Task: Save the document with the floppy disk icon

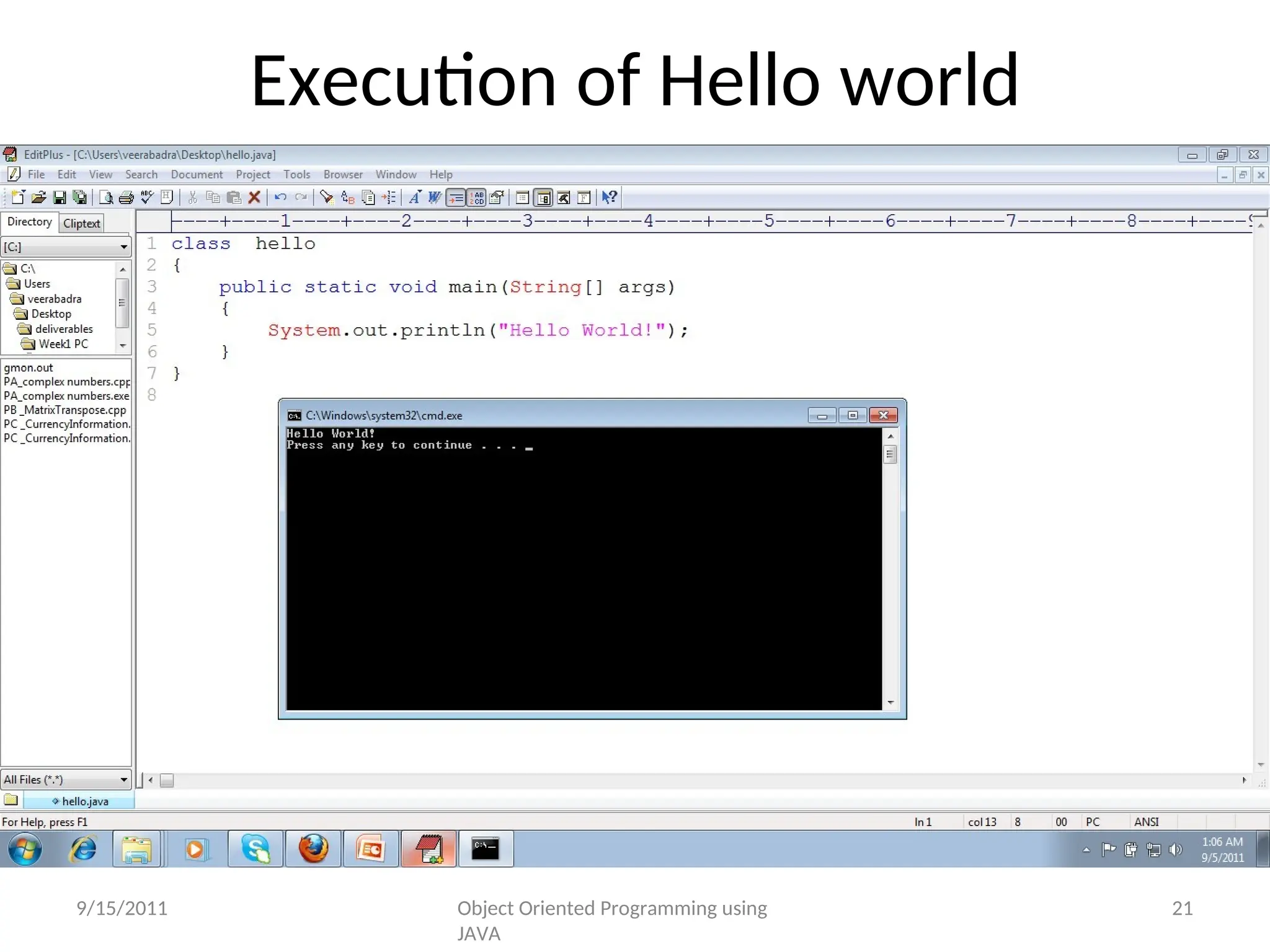Action: [x=60, y=198]
